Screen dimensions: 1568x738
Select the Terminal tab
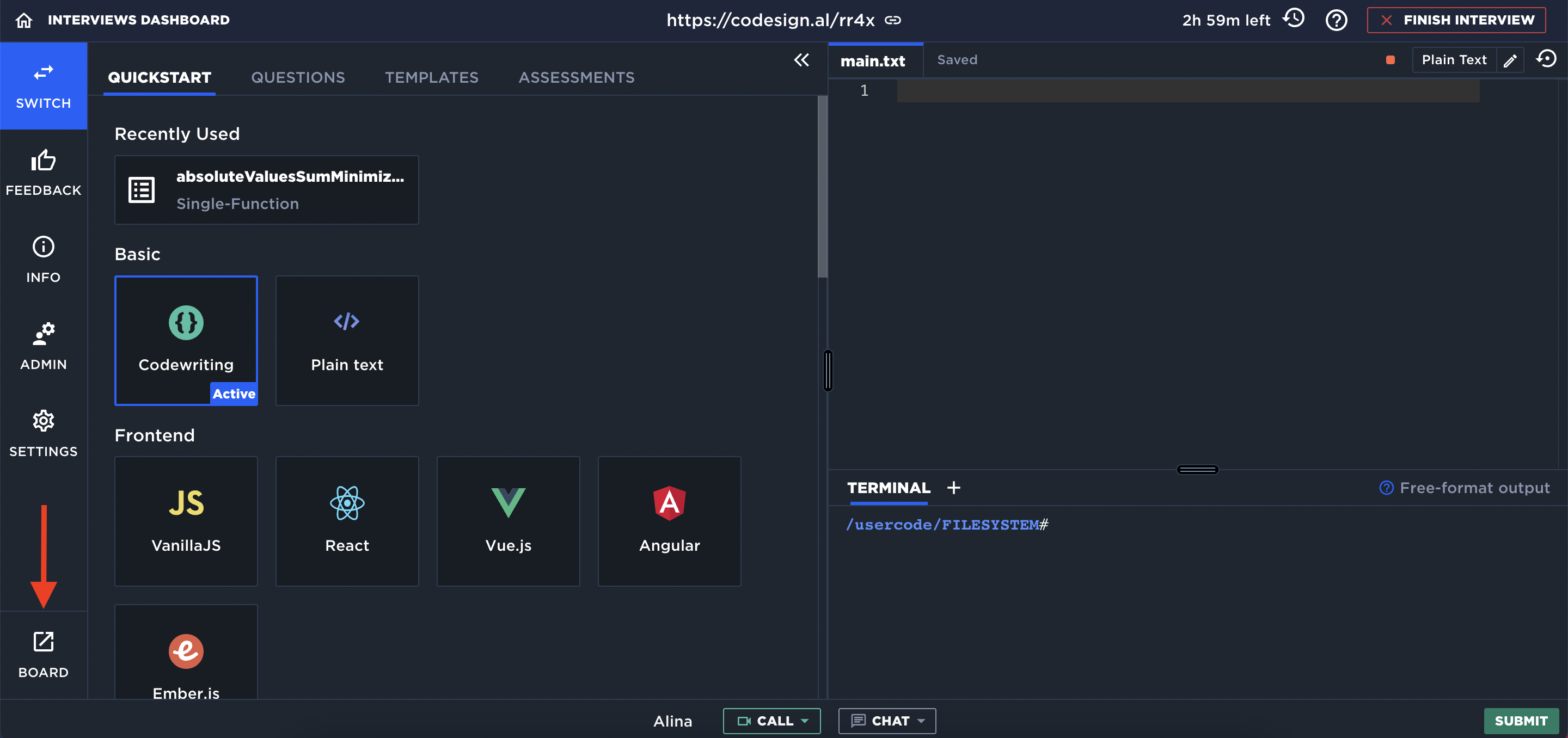889,487
